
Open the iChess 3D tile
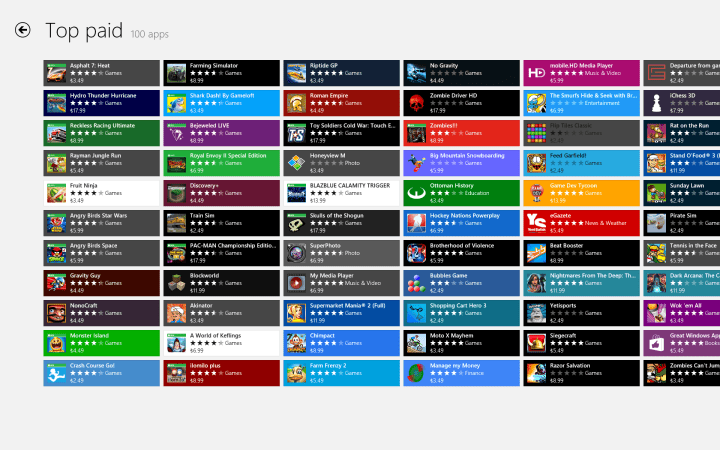point(682,103)
